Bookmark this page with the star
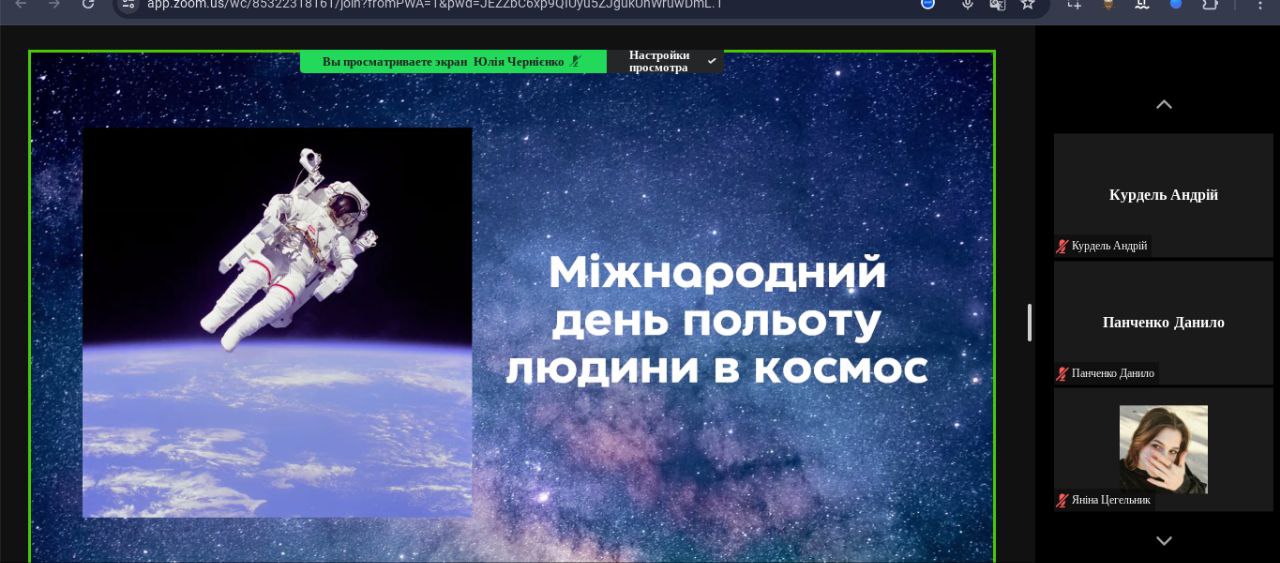This screenshot has width=1280, height=563. pyautogui.click(x=1027, y=4)
